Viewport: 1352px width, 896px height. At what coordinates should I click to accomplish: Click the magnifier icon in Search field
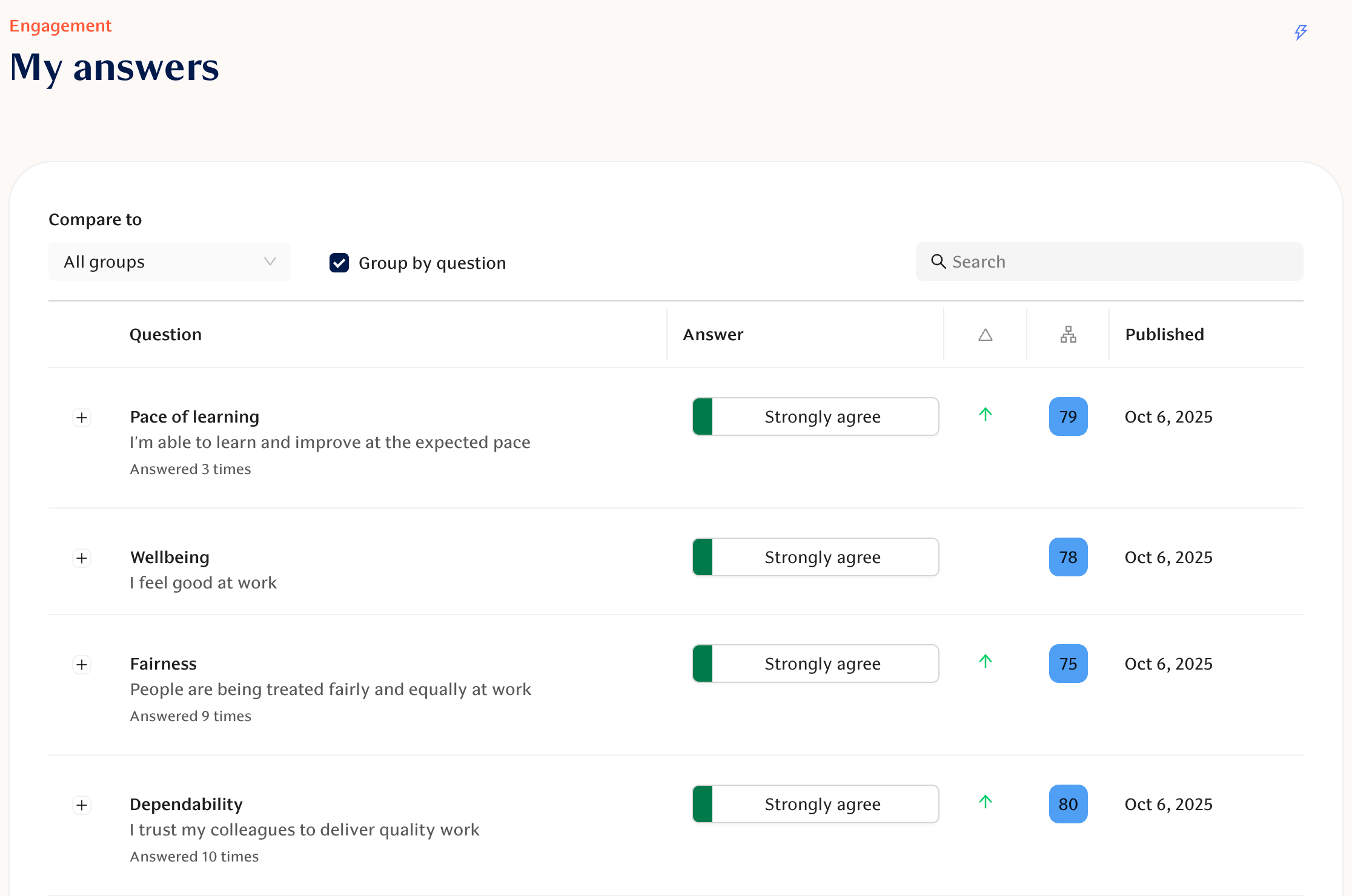[x=938, y=262]
